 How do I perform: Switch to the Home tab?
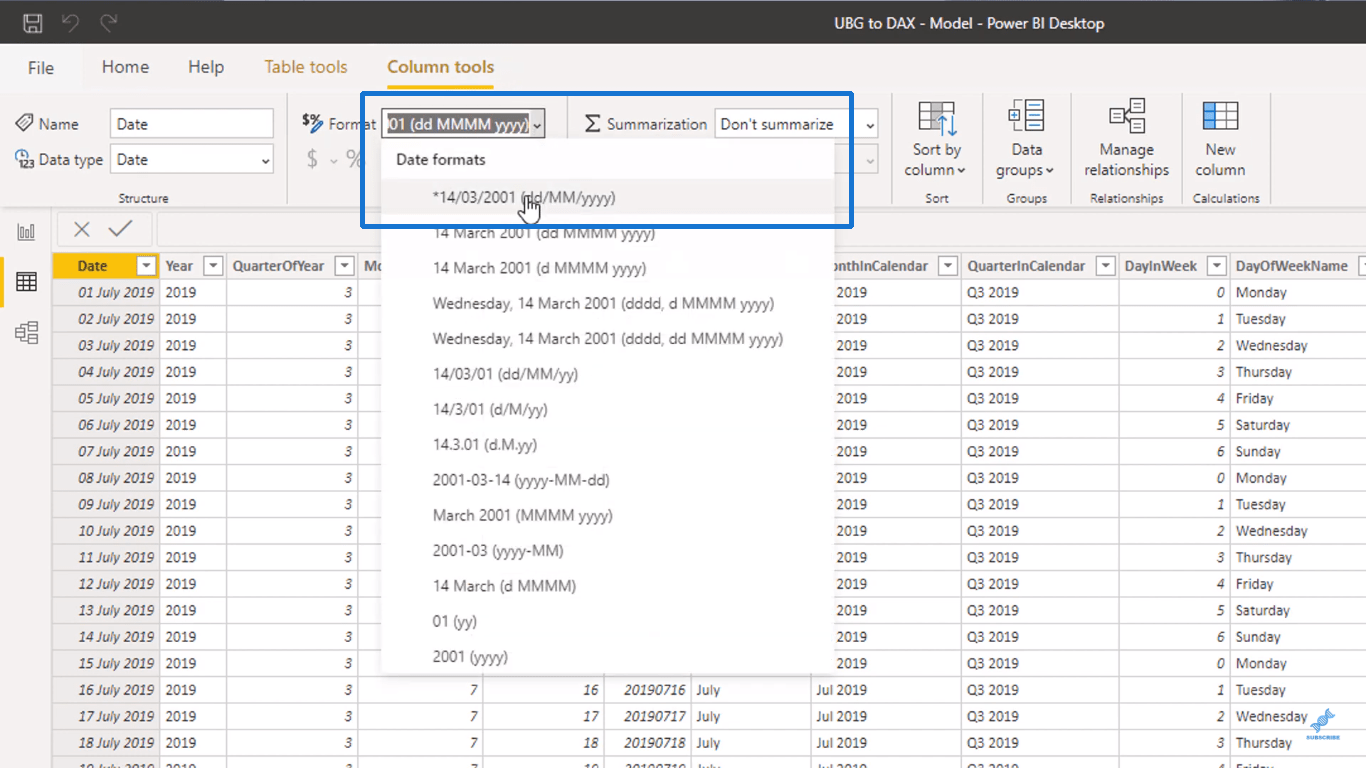[125, 67]
